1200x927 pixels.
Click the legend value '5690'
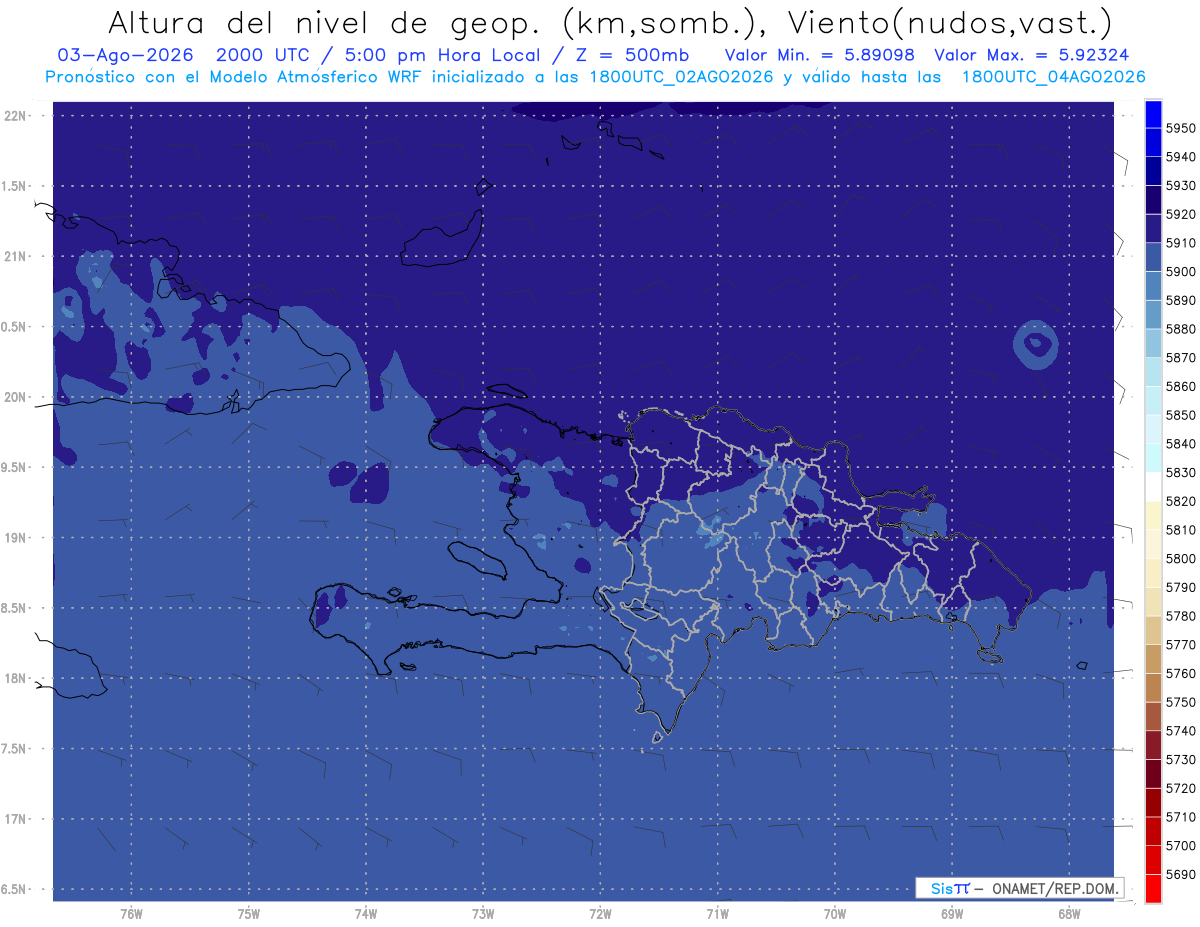(x=1180, y=874)
